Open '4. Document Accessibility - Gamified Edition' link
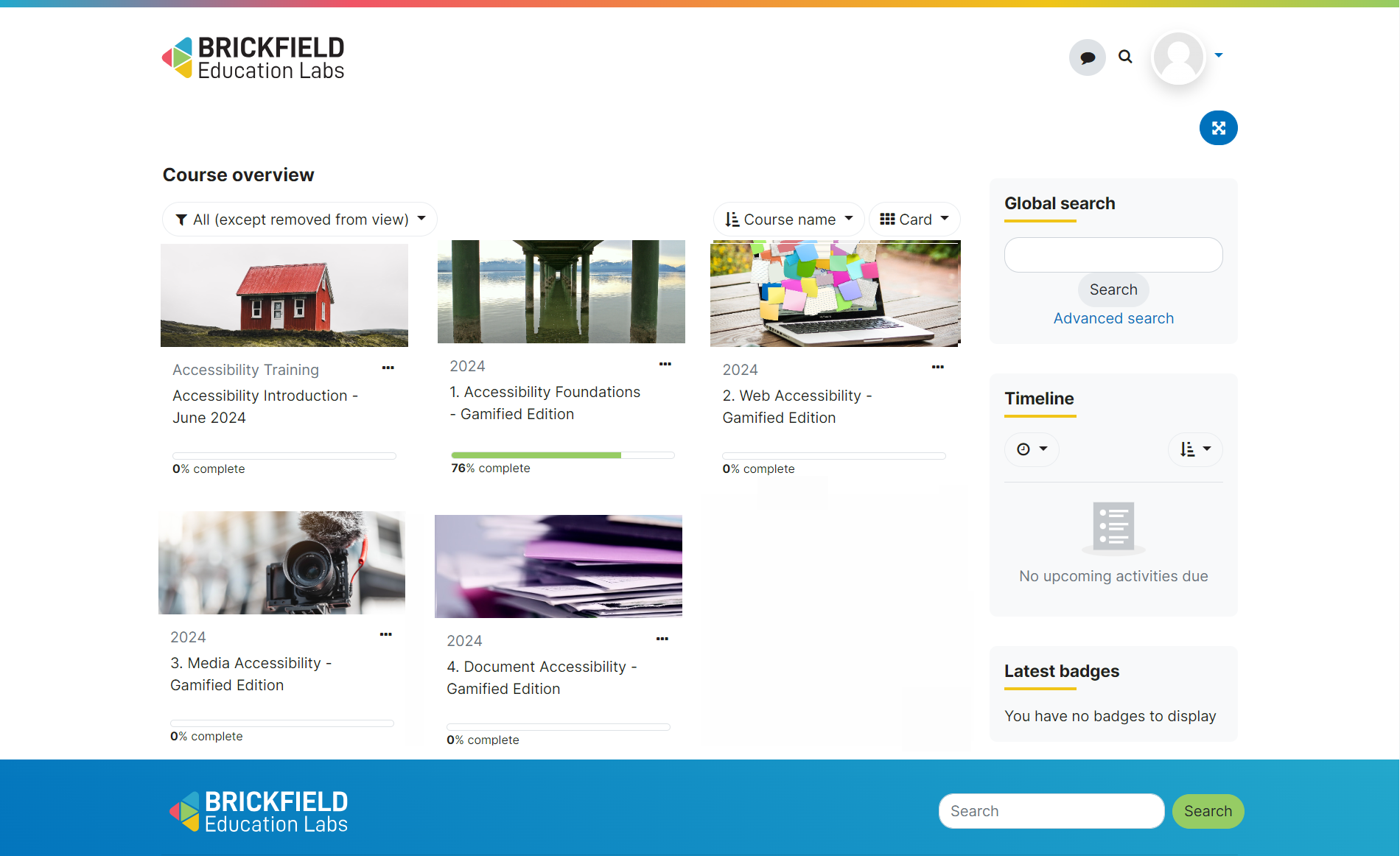Screen dimensions: 1400x856 542,678
